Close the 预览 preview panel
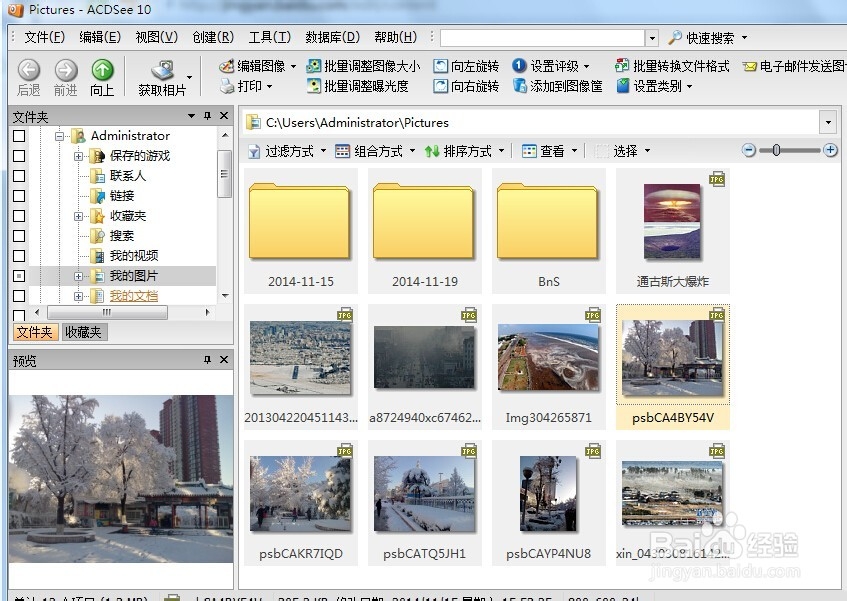The height and width of the screenshot is (601, 847). click(224, 360)
